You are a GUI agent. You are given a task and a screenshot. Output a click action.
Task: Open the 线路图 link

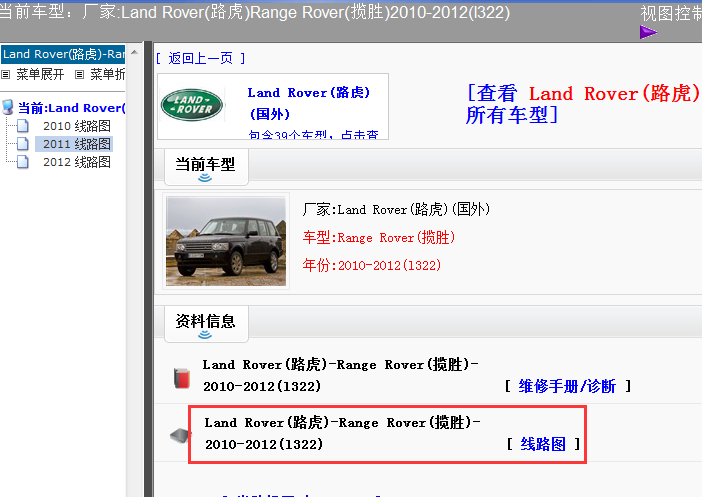point(543,444)
